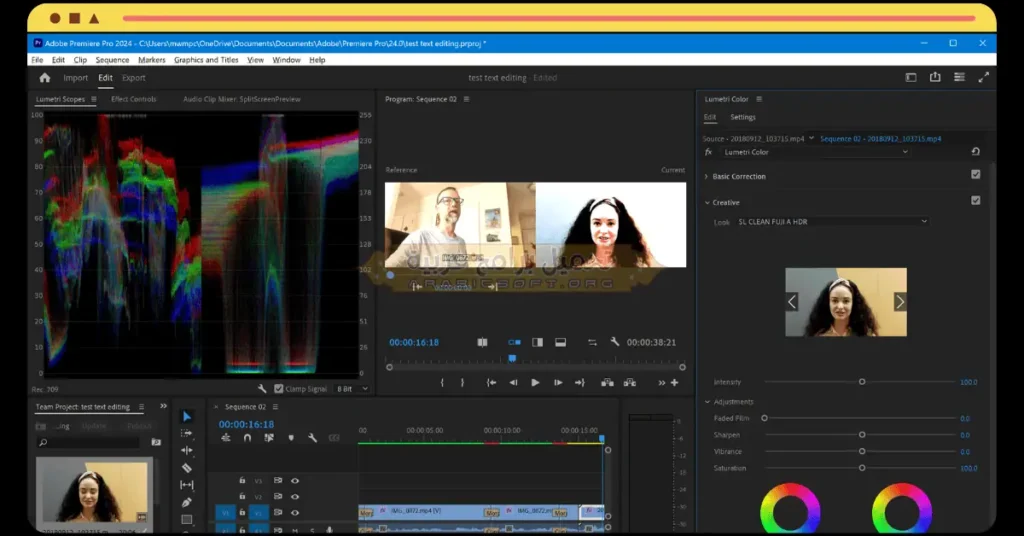The image size is (1024, 536).
Task: Jump to Out point in Program monitor
Action: tap(580, 383)
